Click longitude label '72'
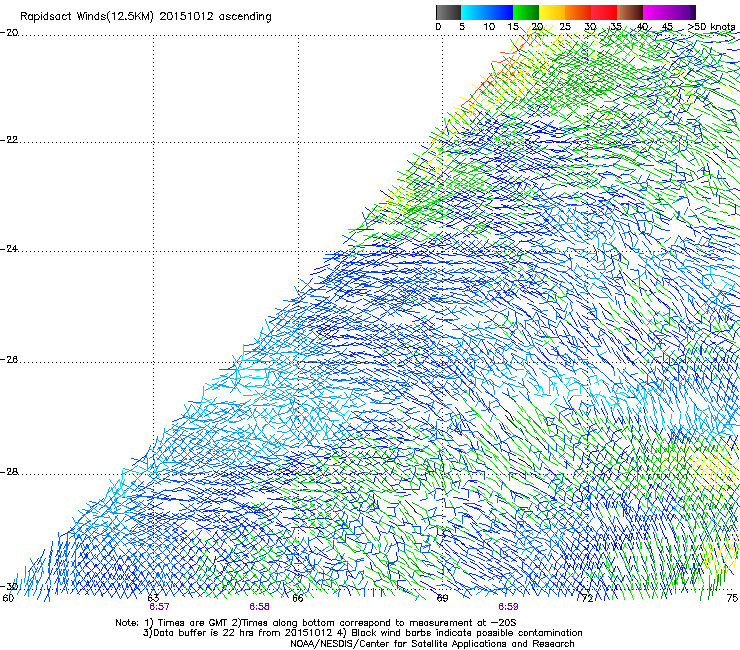The width and height of the screenshot is (740, 650). 587,599
